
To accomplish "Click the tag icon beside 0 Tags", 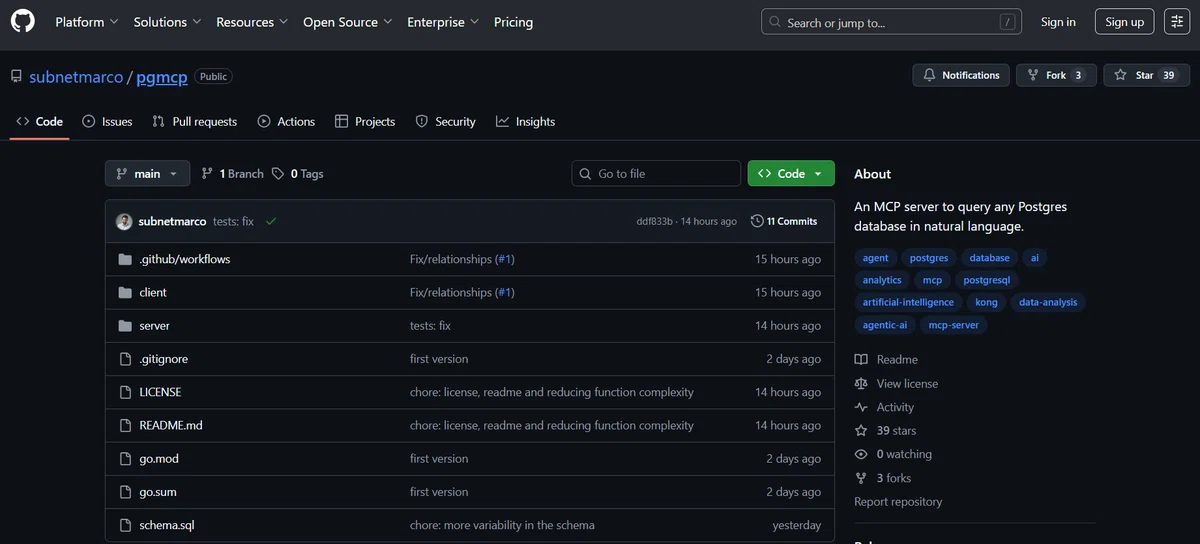I will pyautogui.click(x=278, y=173).
